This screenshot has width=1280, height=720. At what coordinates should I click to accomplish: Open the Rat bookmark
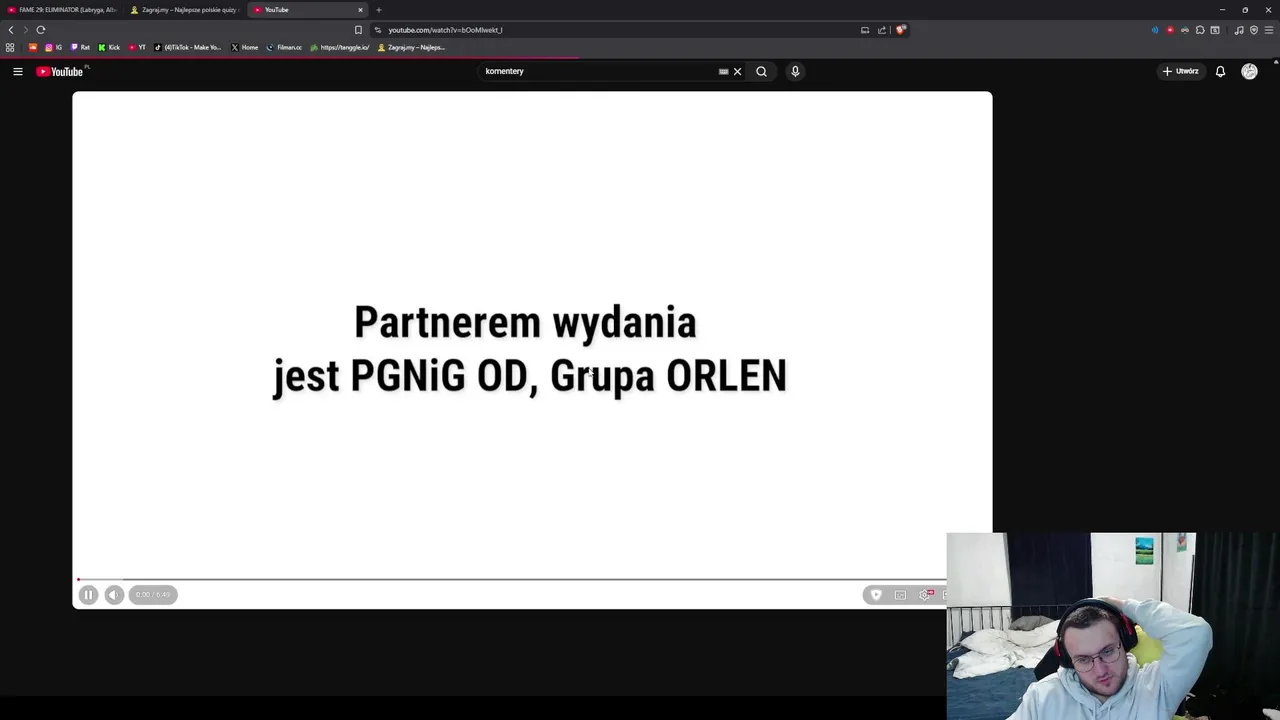pos(80,47)
